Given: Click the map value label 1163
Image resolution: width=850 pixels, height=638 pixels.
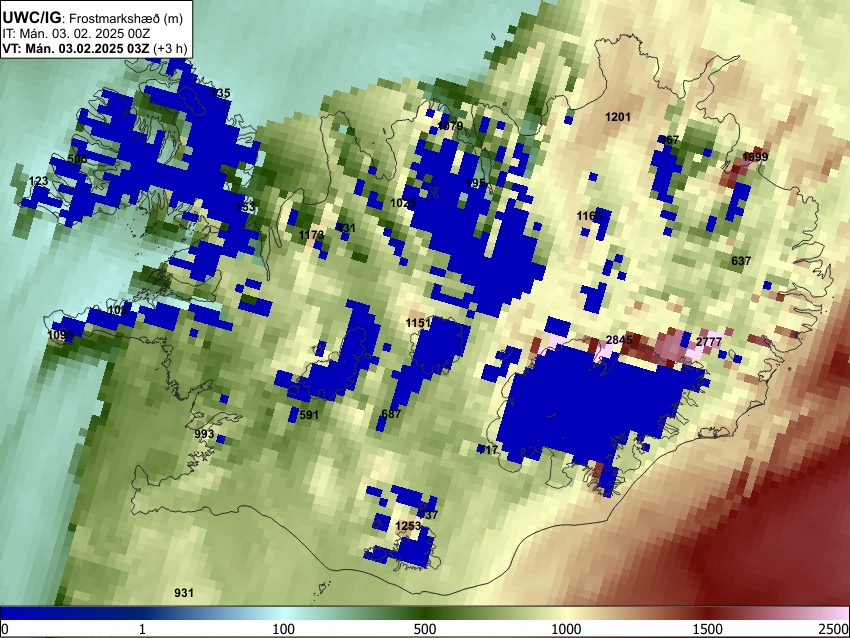Looking at the screenshot, I should pyautogui.click(x=589, y=216).
